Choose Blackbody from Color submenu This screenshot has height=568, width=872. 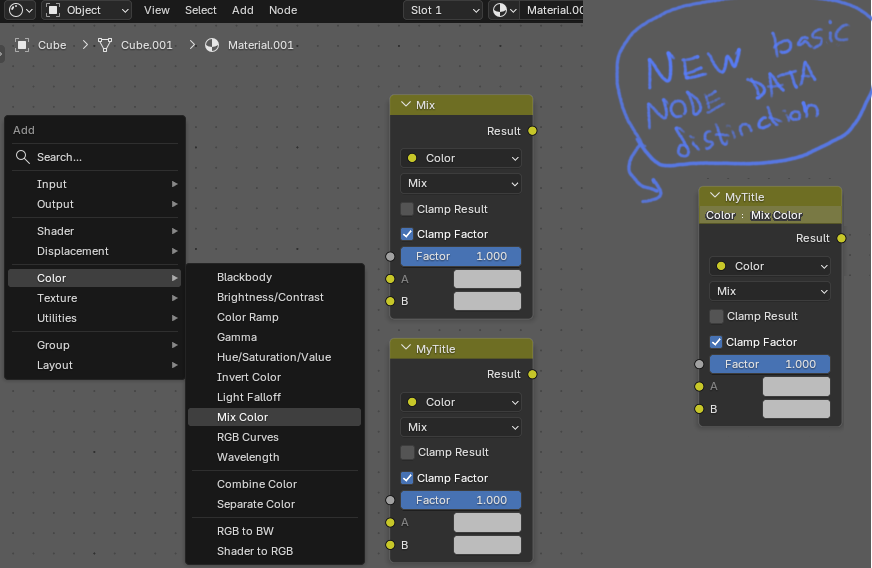[275, 277]
